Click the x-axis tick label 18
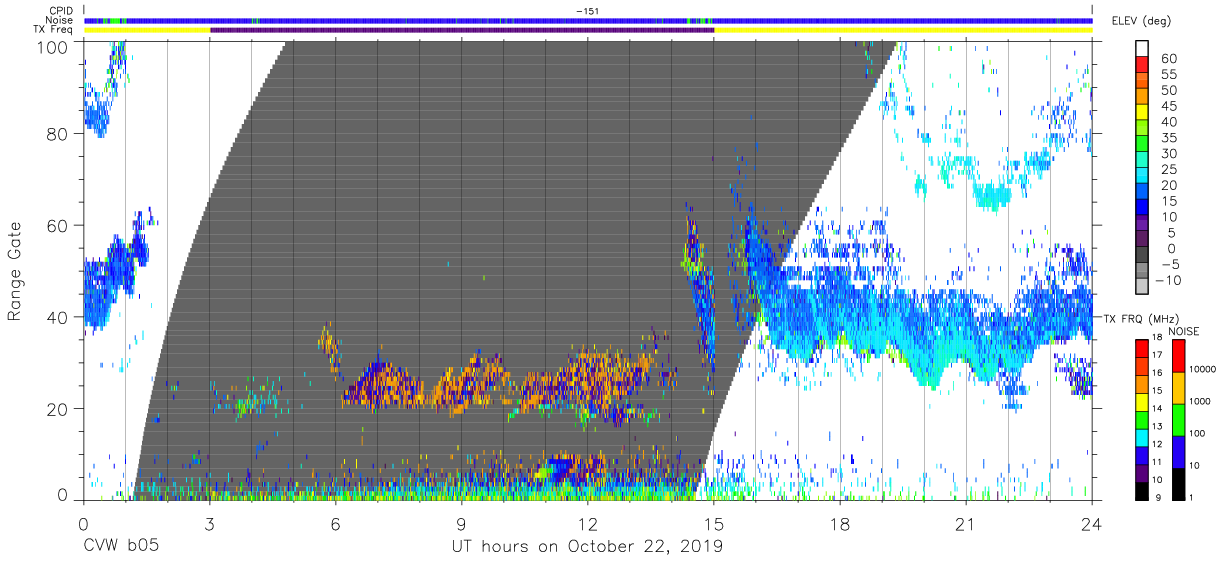Screen dimensions: 1228x567 840,523
